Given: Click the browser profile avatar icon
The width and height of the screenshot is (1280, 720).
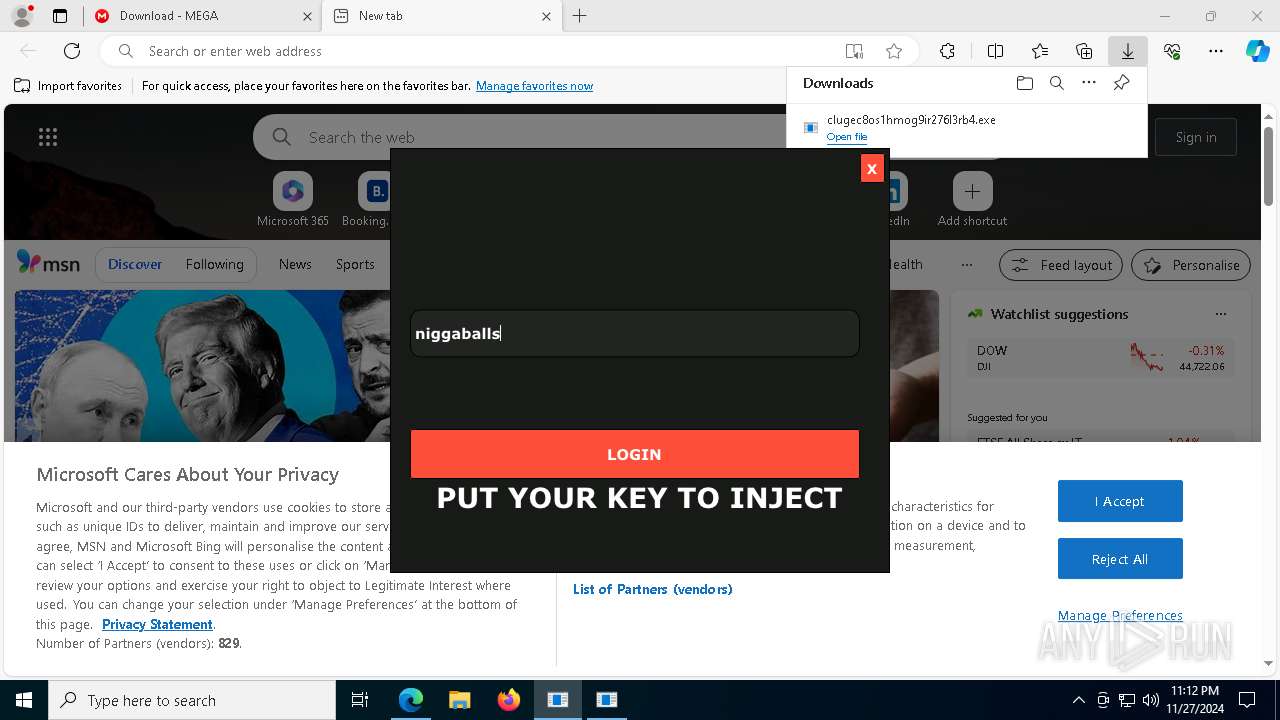Looking at the screenshot, I should click(x=22, y=16).
